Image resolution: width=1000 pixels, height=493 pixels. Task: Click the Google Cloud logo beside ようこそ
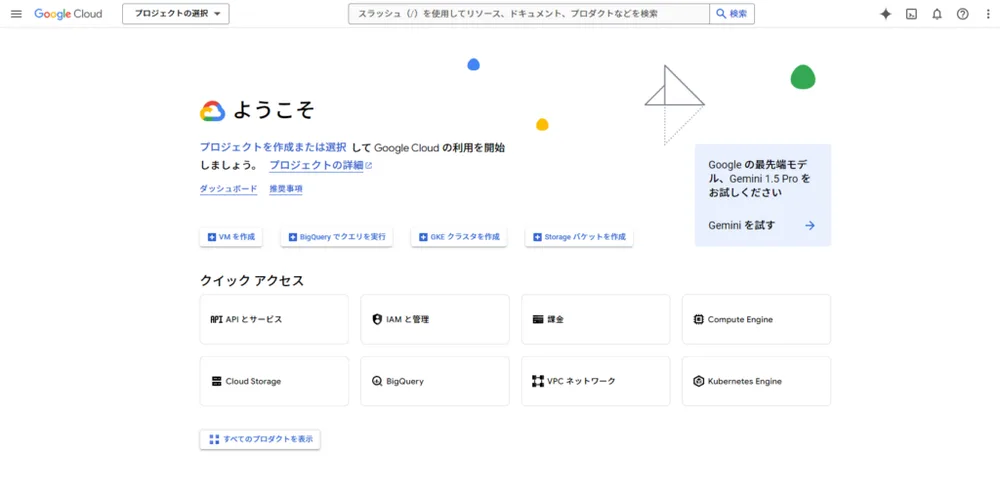pos(212,111)
